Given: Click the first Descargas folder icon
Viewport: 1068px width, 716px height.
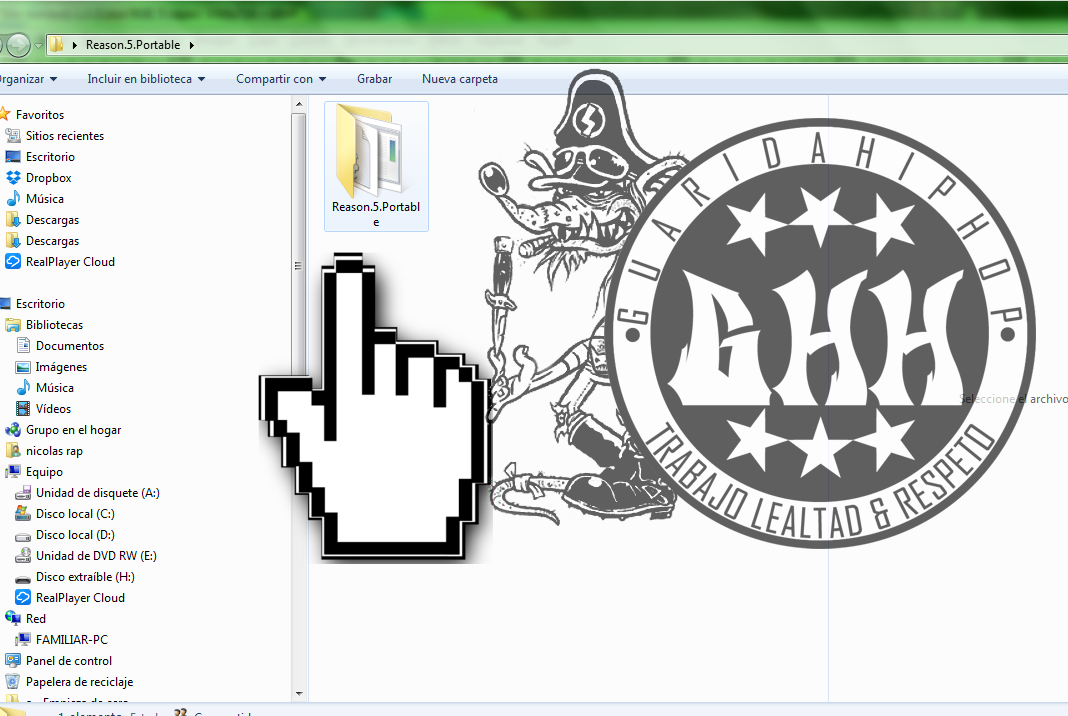Looking at the screenshot, I should 12,220.
